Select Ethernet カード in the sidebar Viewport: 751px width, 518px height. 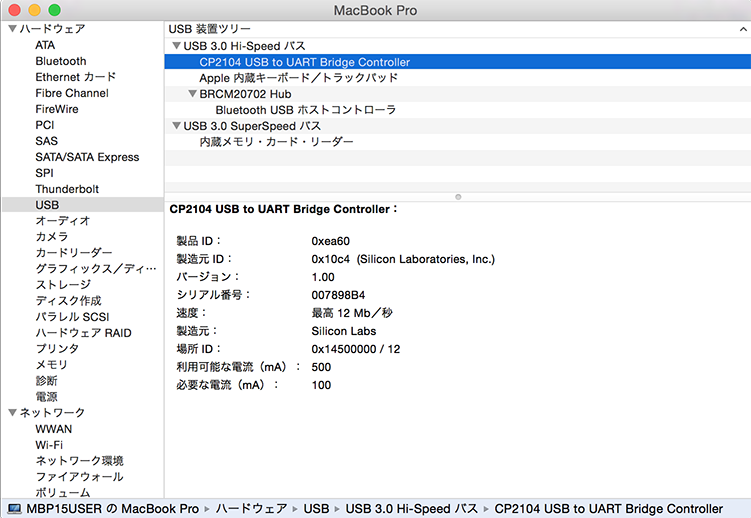coord(75,77)
